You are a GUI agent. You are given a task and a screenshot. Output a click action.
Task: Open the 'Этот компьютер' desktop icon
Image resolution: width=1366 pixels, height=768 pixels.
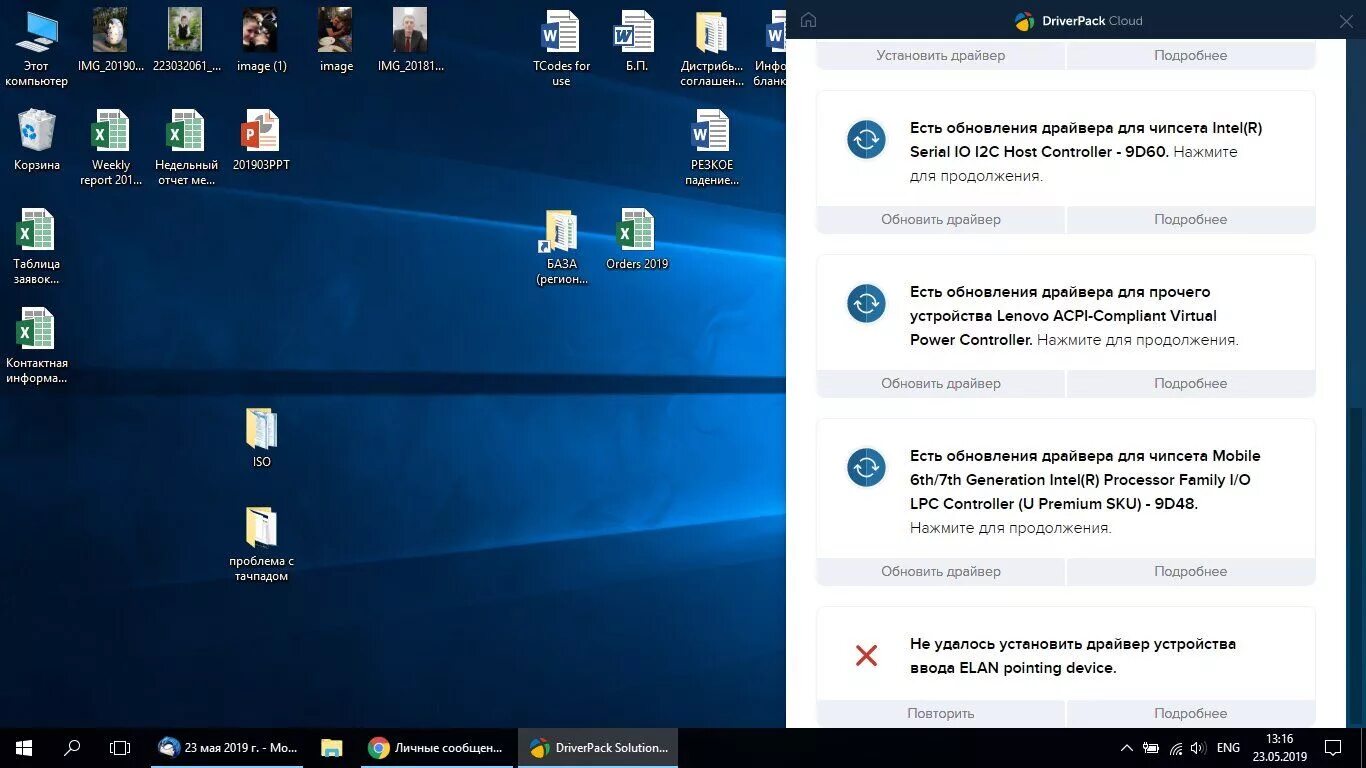pos(36,48)
